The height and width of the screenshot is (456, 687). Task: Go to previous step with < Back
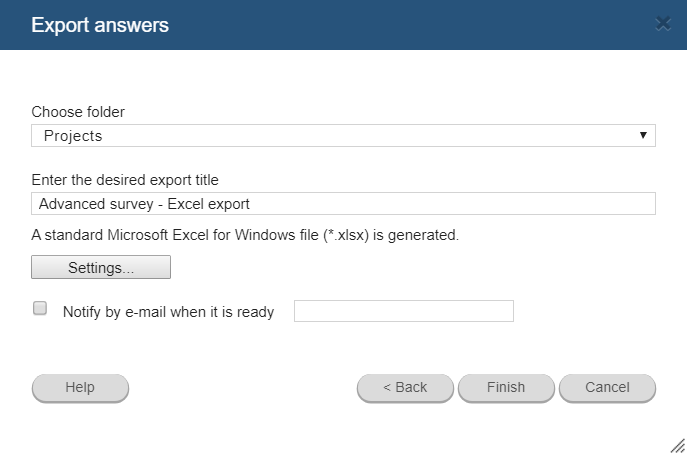(x=405, y=388)
